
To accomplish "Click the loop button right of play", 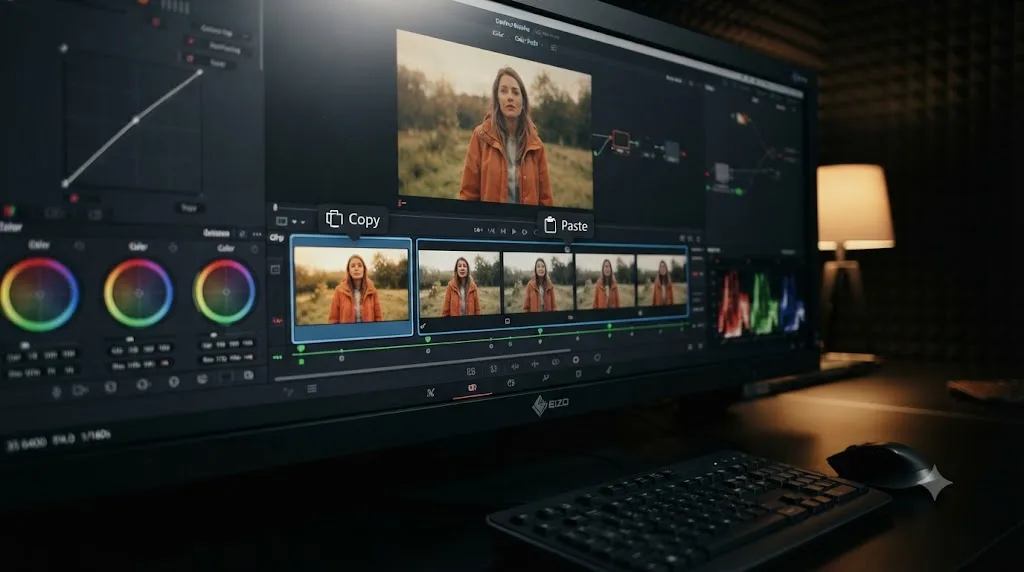I will pos(524,232).
